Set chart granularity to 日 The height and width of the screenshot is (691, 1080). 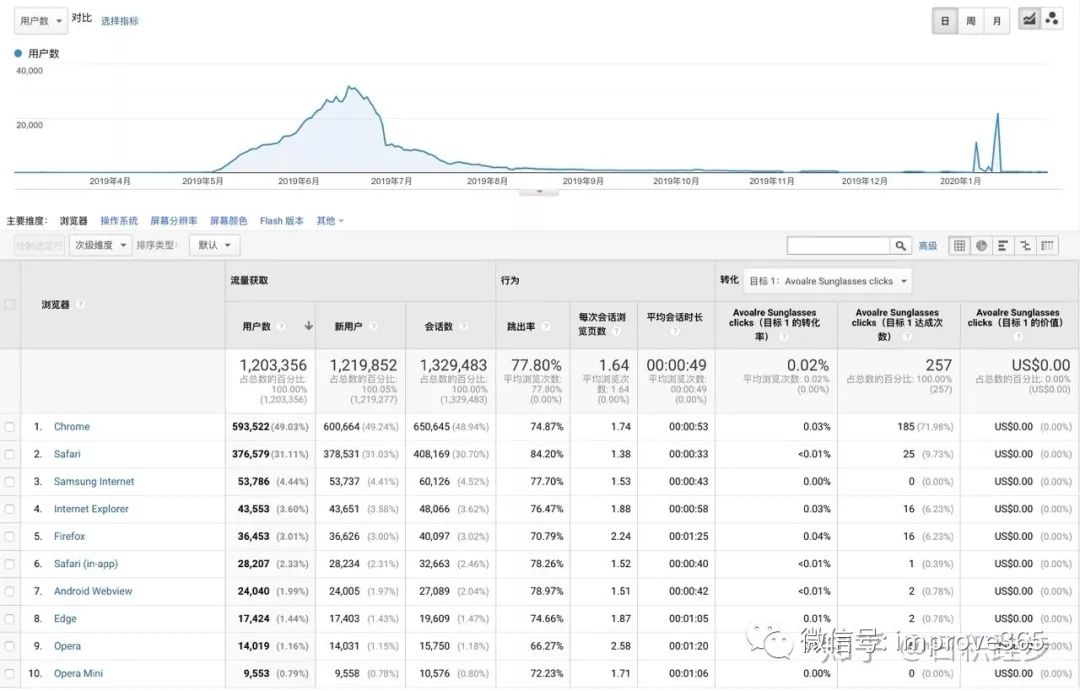(945, 21)
